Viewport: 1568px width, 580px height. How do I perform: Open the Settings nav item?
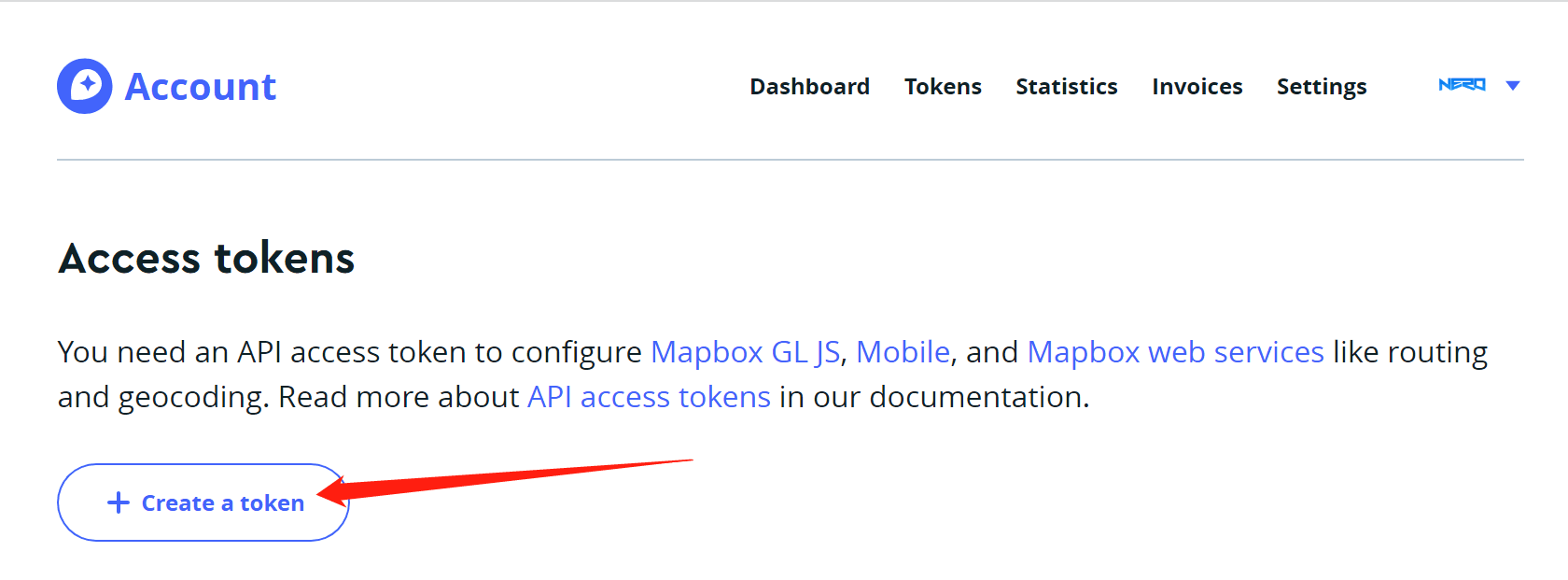tap(1321, 88)
